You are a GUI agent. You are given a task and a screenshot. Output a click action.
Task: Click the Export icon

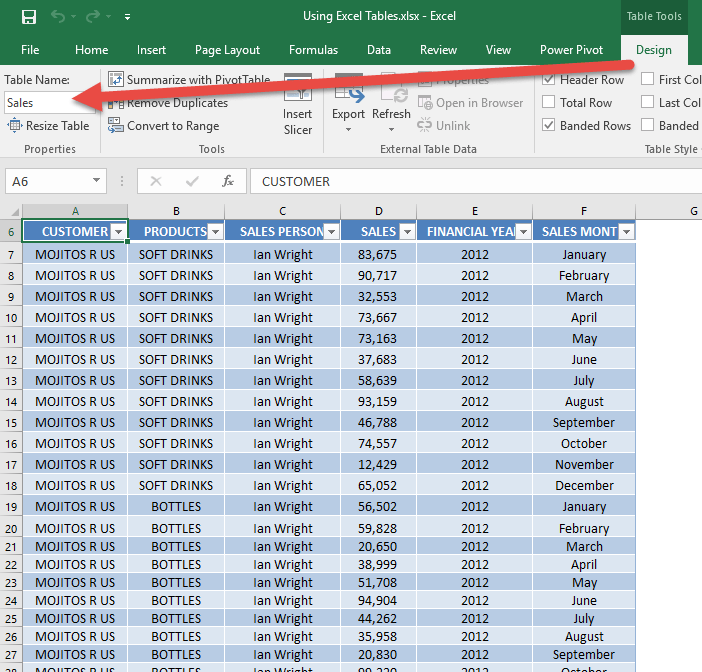point(349,90)
